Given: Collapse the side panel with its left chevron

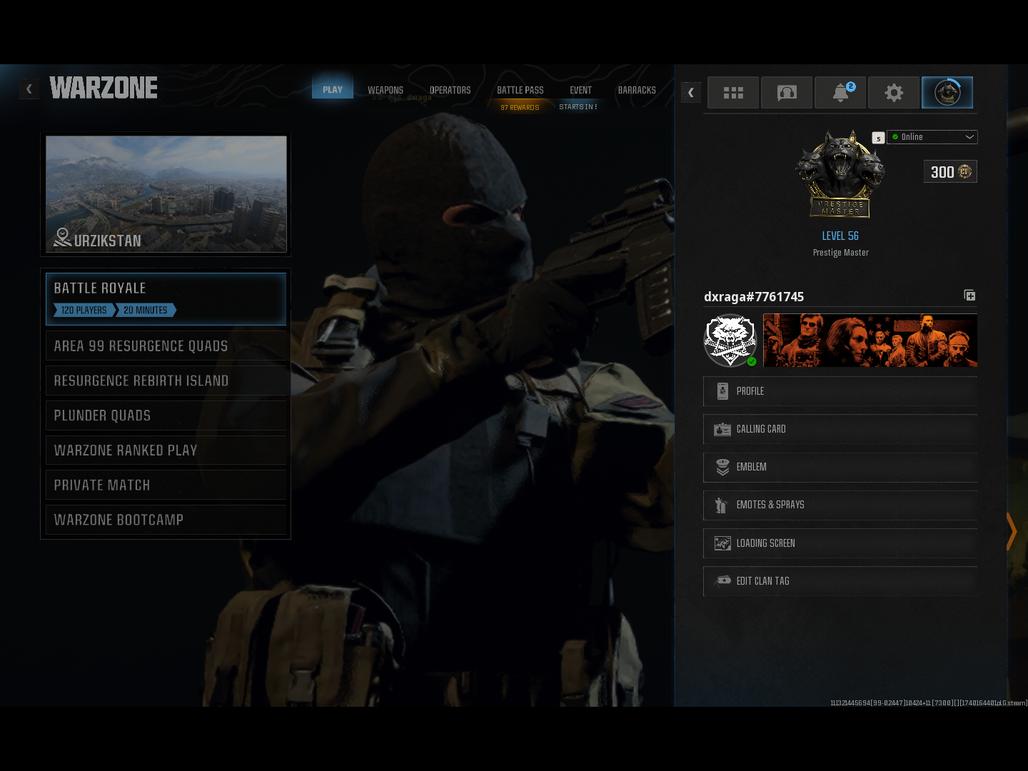Looking at the screenshot, I should click(690, 92).
